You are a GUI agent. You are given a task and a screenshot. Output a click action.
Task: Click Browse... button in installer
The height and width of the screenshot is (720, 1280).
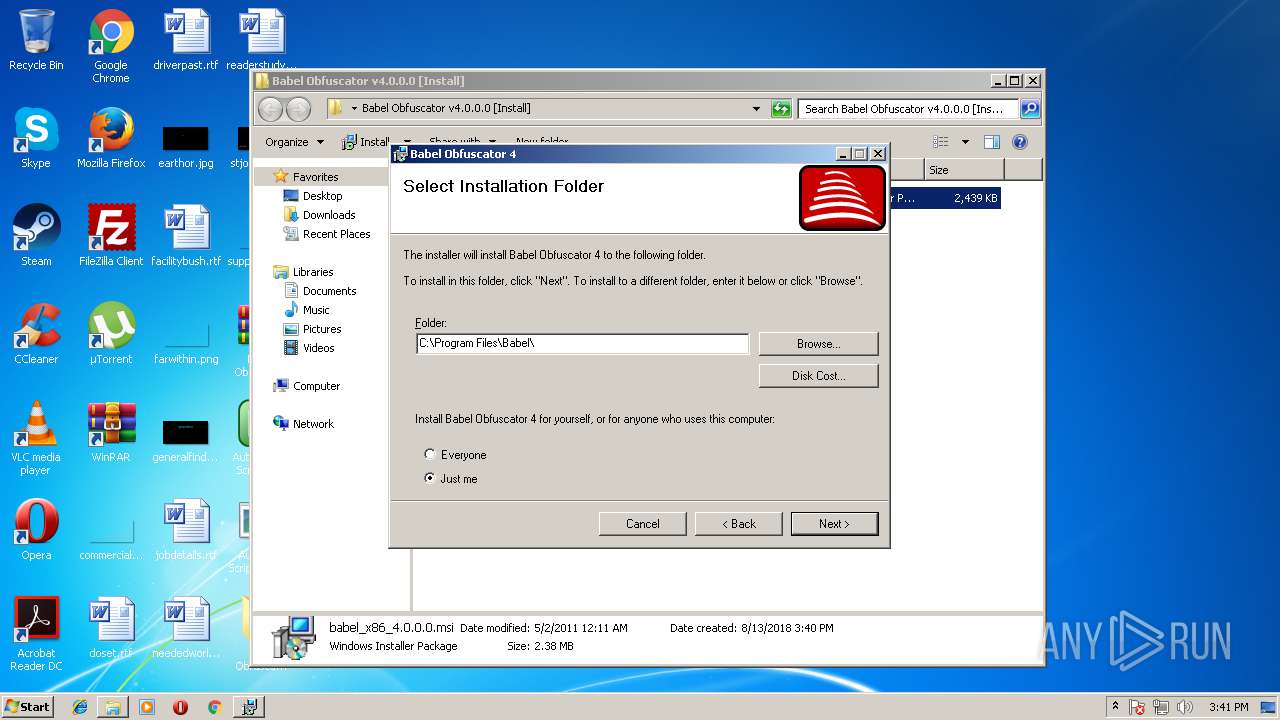(818, 343)
